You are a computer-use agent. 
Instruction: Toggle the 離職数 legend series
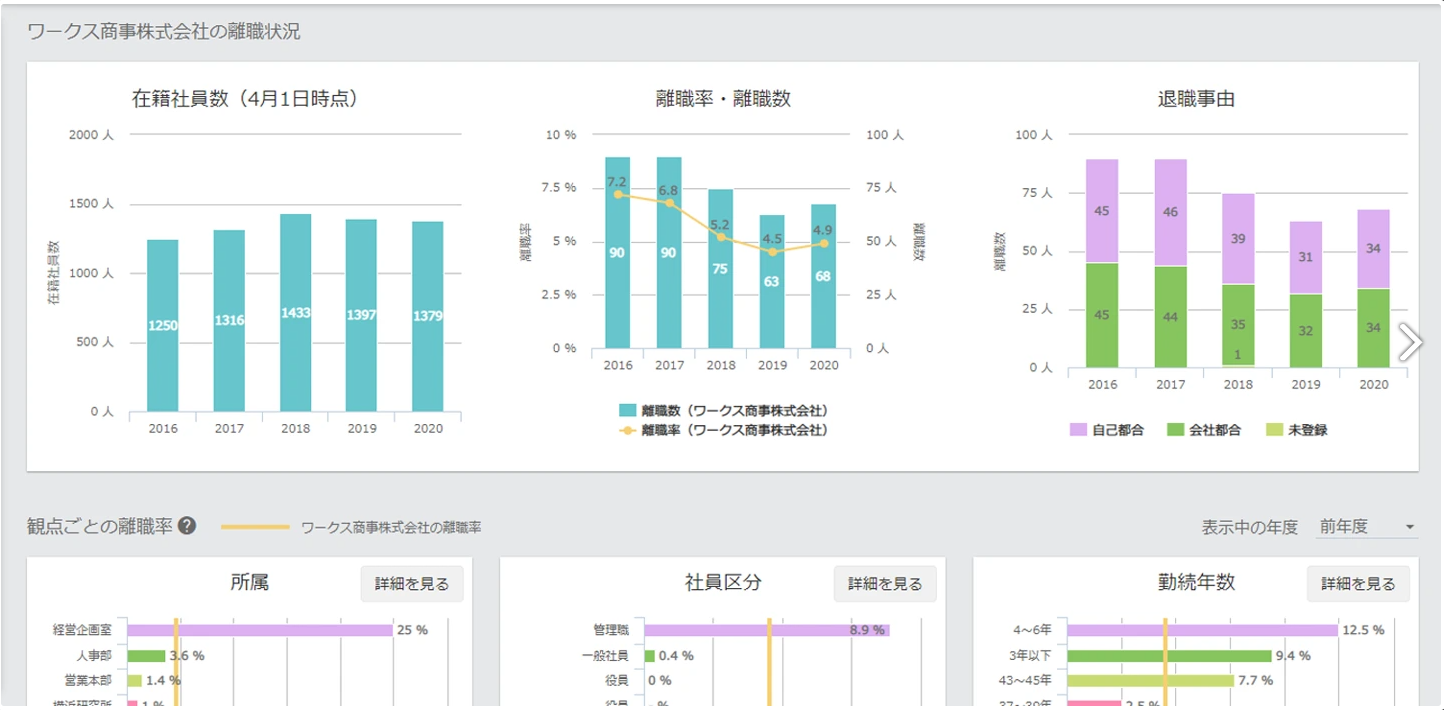(724, 410)
